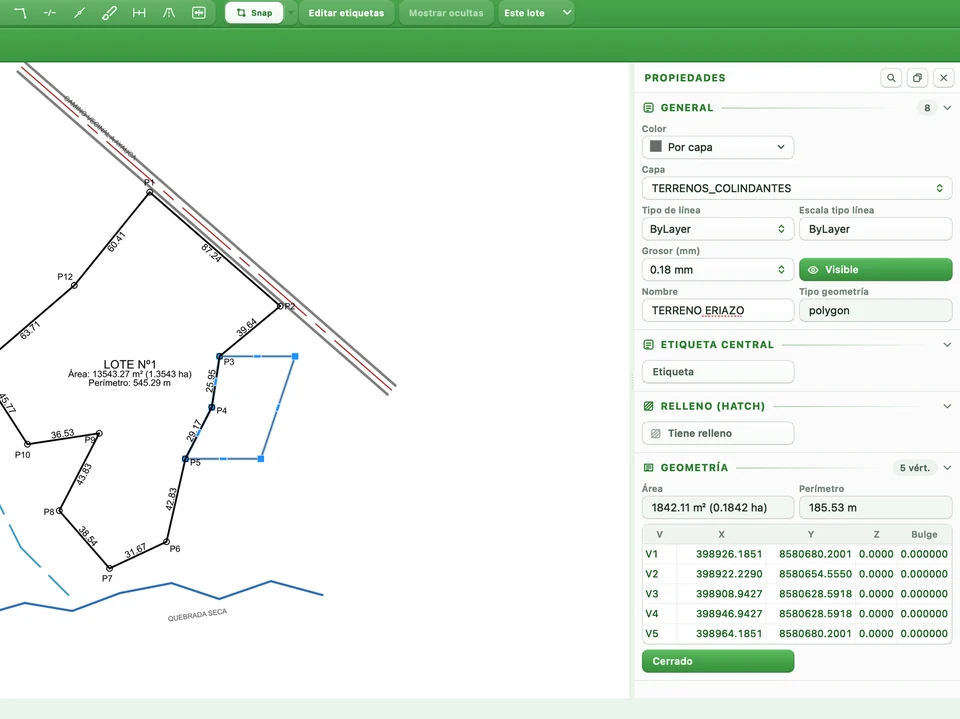Open the Grosor 0.18 mm dropdown
This screenshot has width=960, height=719.
click(x=718, y=269)
